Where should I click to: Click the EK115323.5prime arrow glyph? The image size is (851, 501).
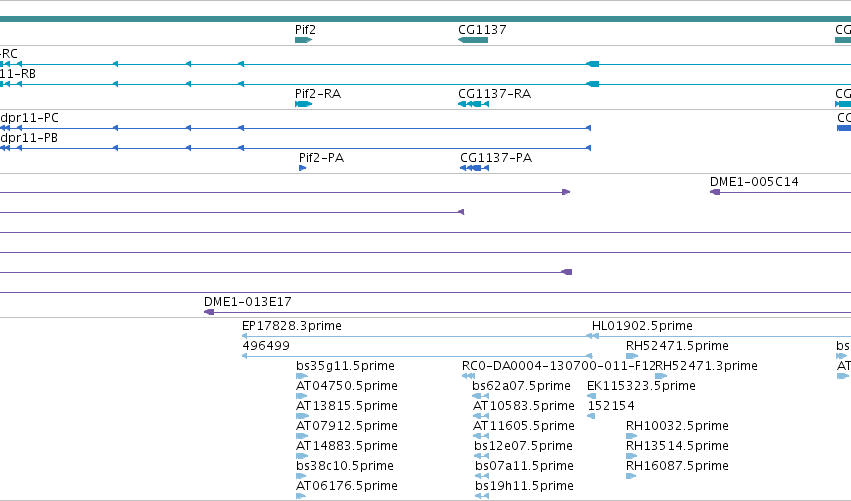592,396
